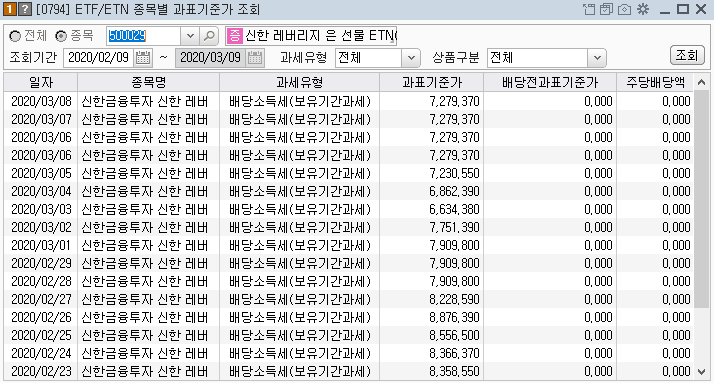Viewport: 714px width, 383px height.
Task: Select the row dated 2020/03/03
Action: [348, 209]
